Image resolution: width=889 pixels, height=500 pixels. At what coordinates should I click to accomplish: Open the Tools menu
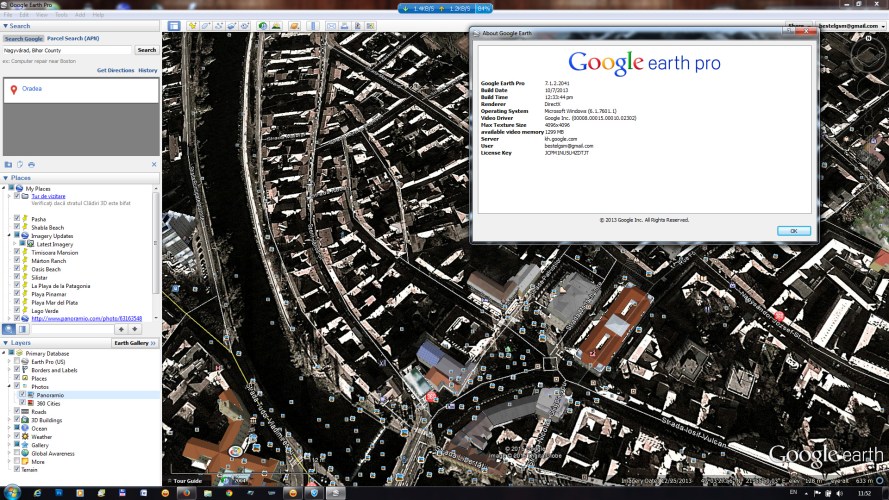tap(61, 15)
